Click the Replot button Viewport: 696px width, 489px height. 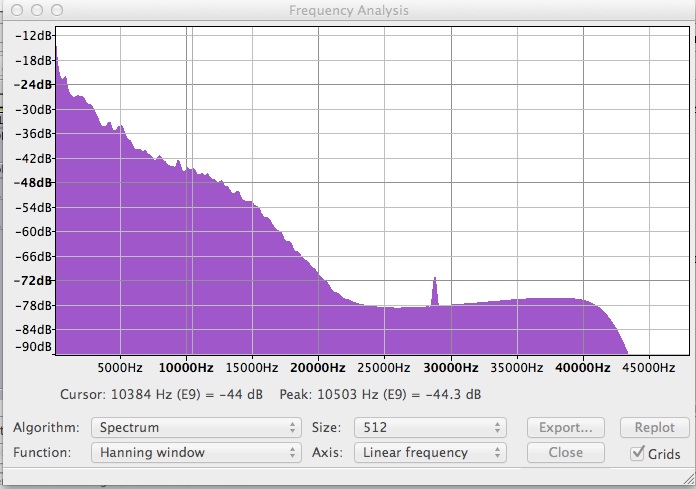tap(655, 428)
